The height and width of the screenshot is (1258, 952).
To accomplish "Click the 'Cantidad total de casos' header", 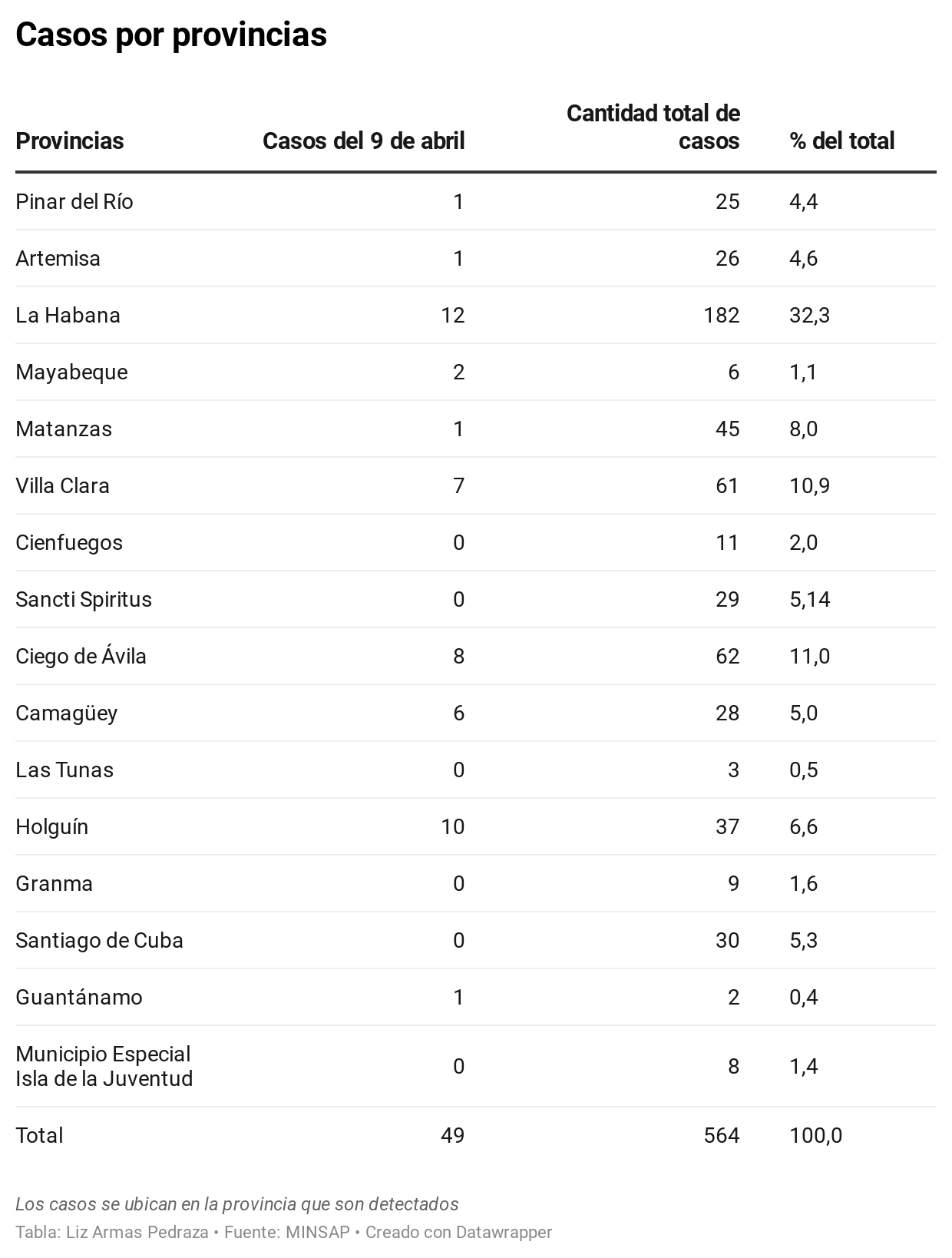I will (x=653, y=127).
